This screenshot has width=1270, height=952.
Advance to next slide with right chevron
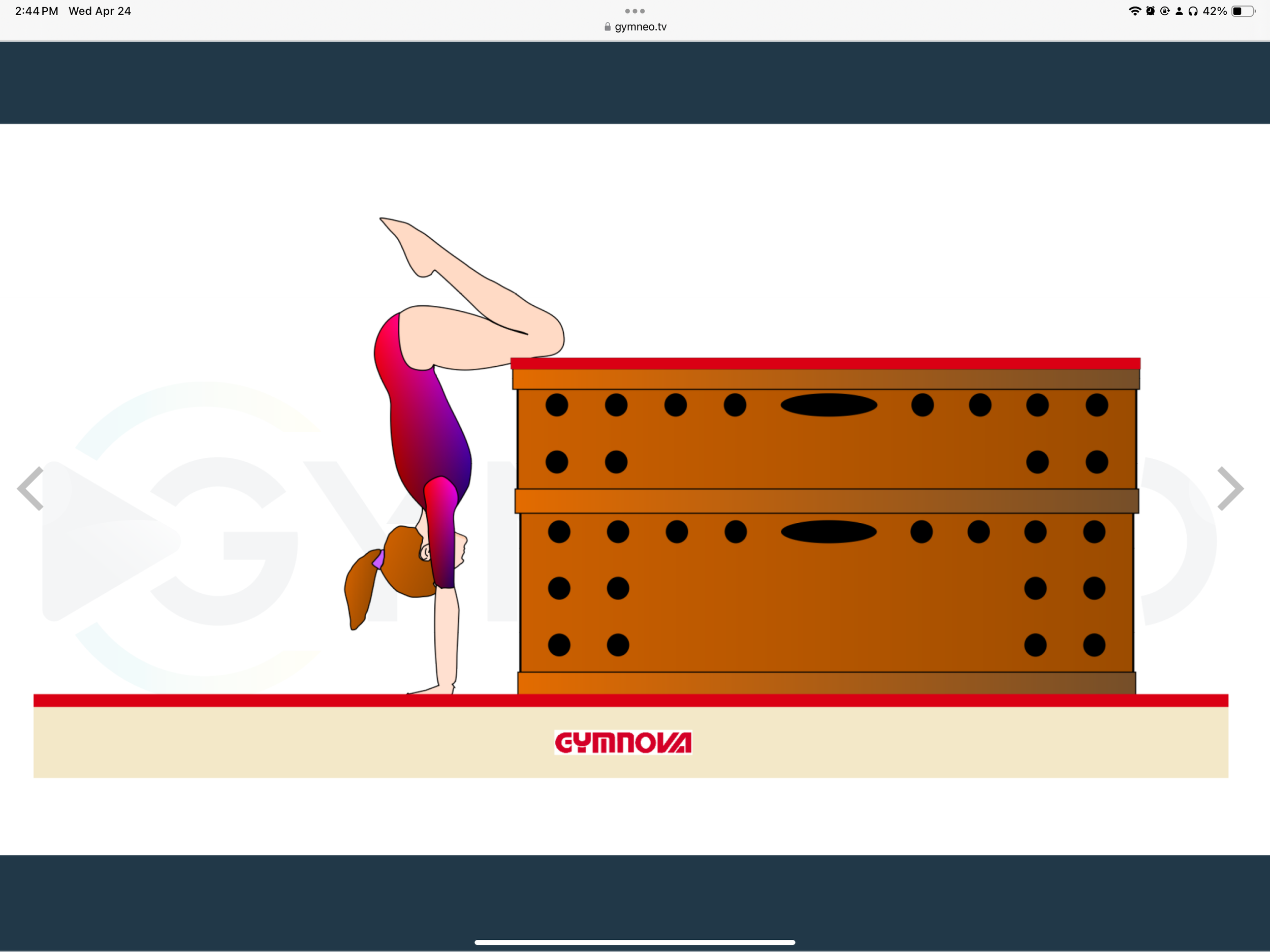click(1230, 489)
